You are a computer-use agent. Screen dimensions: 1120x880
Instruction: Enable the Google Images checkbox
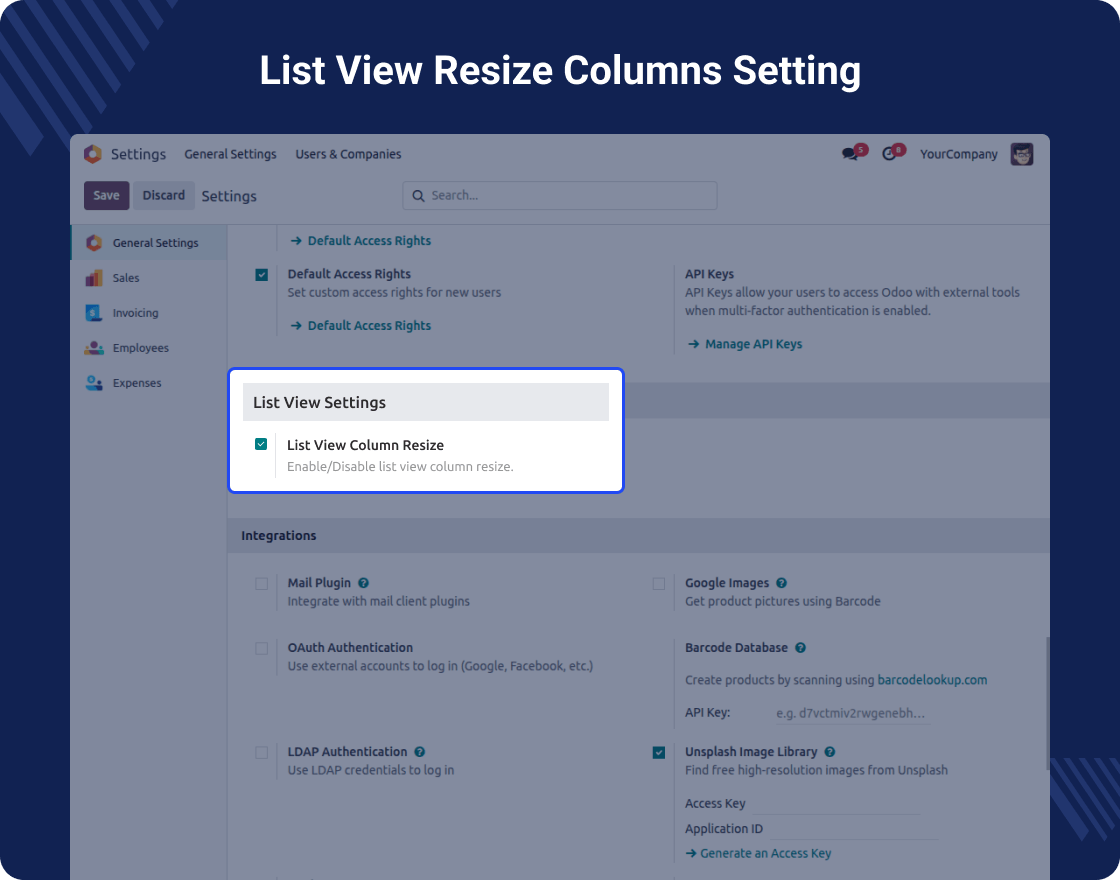tap(659, 584)
